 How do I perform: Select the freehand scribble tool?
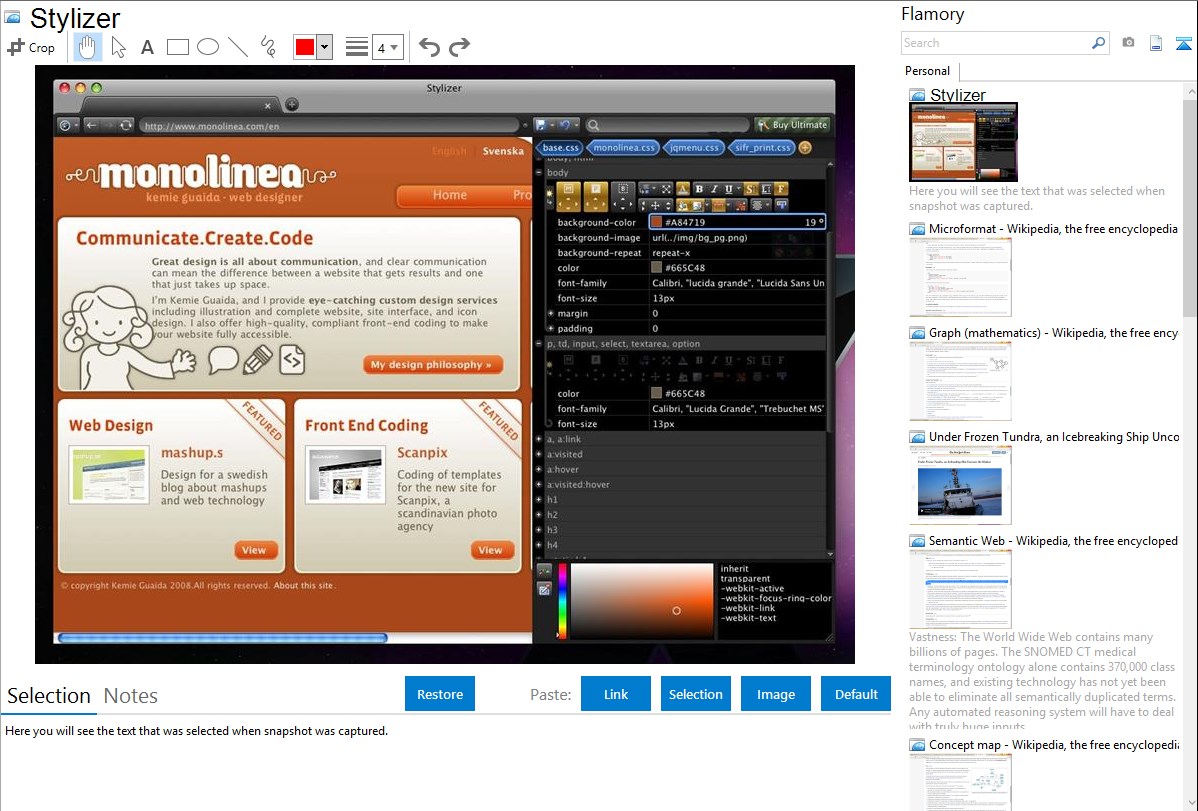[268, 47]
